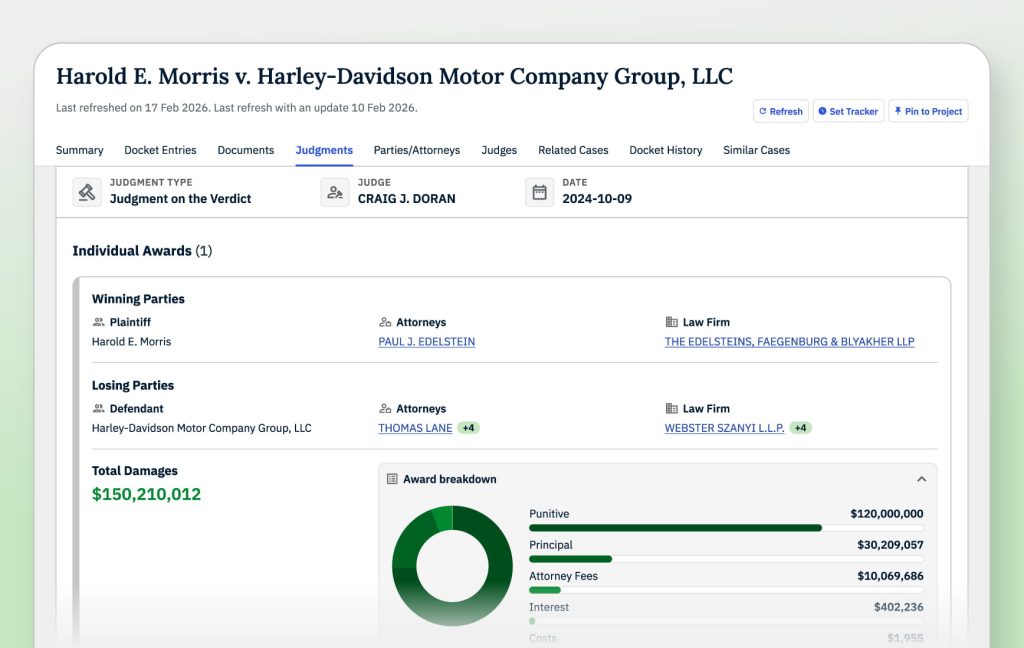Click the Attorneys icon under Losing Parties

point(385,409)
